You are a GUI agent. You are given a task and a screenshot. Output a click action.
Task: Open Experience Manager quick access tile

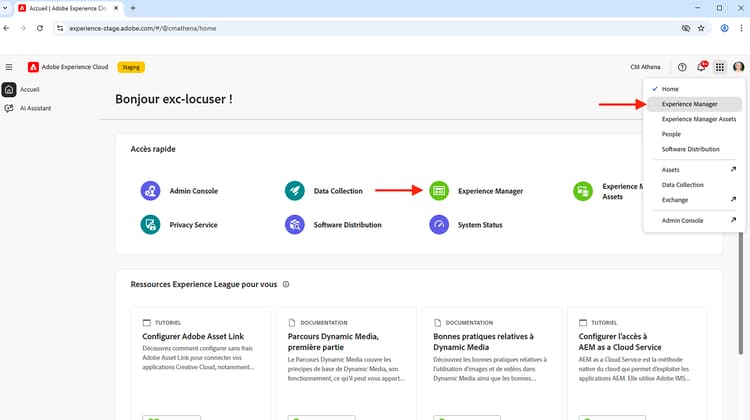point(476,191)
